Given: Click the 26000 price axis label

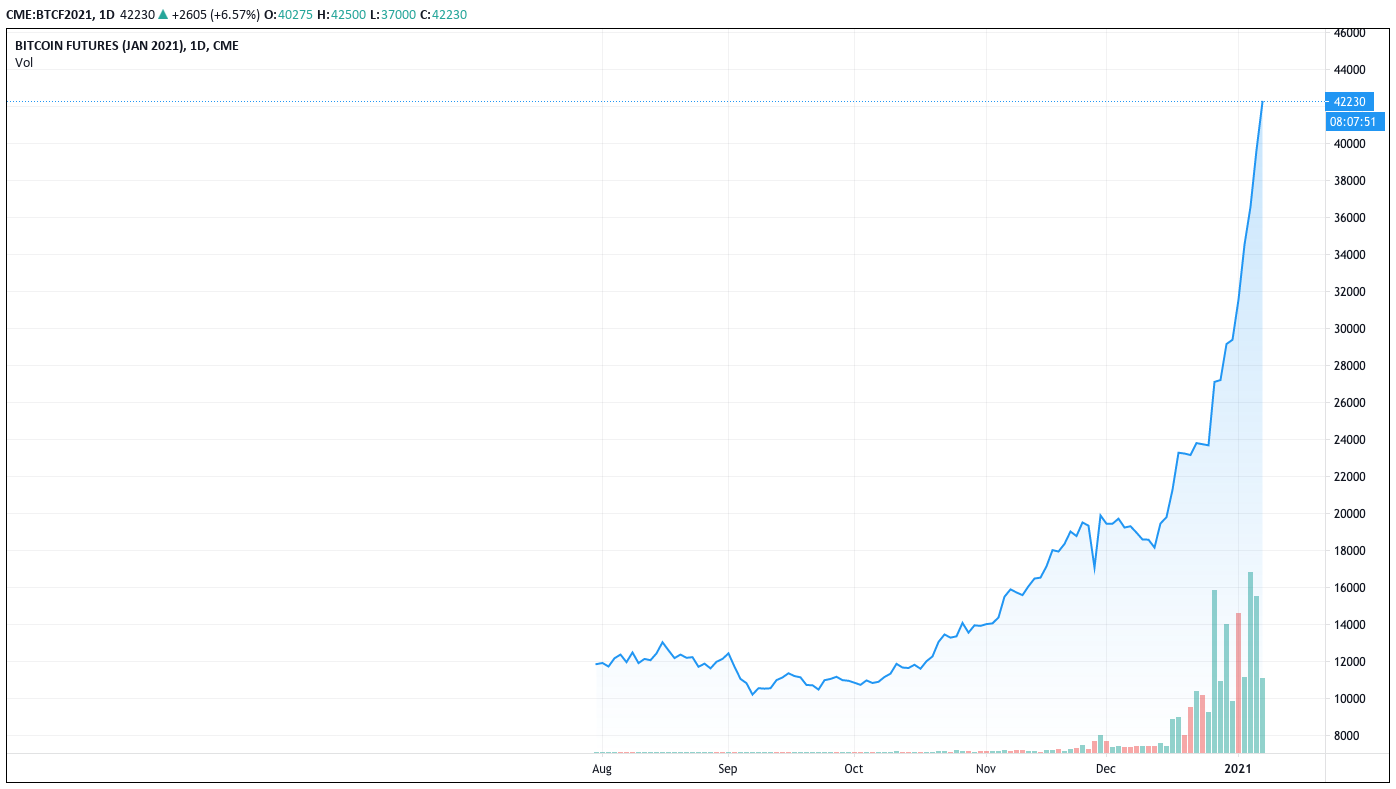Looking at the screenshot, I should (x=1350, y=403).
